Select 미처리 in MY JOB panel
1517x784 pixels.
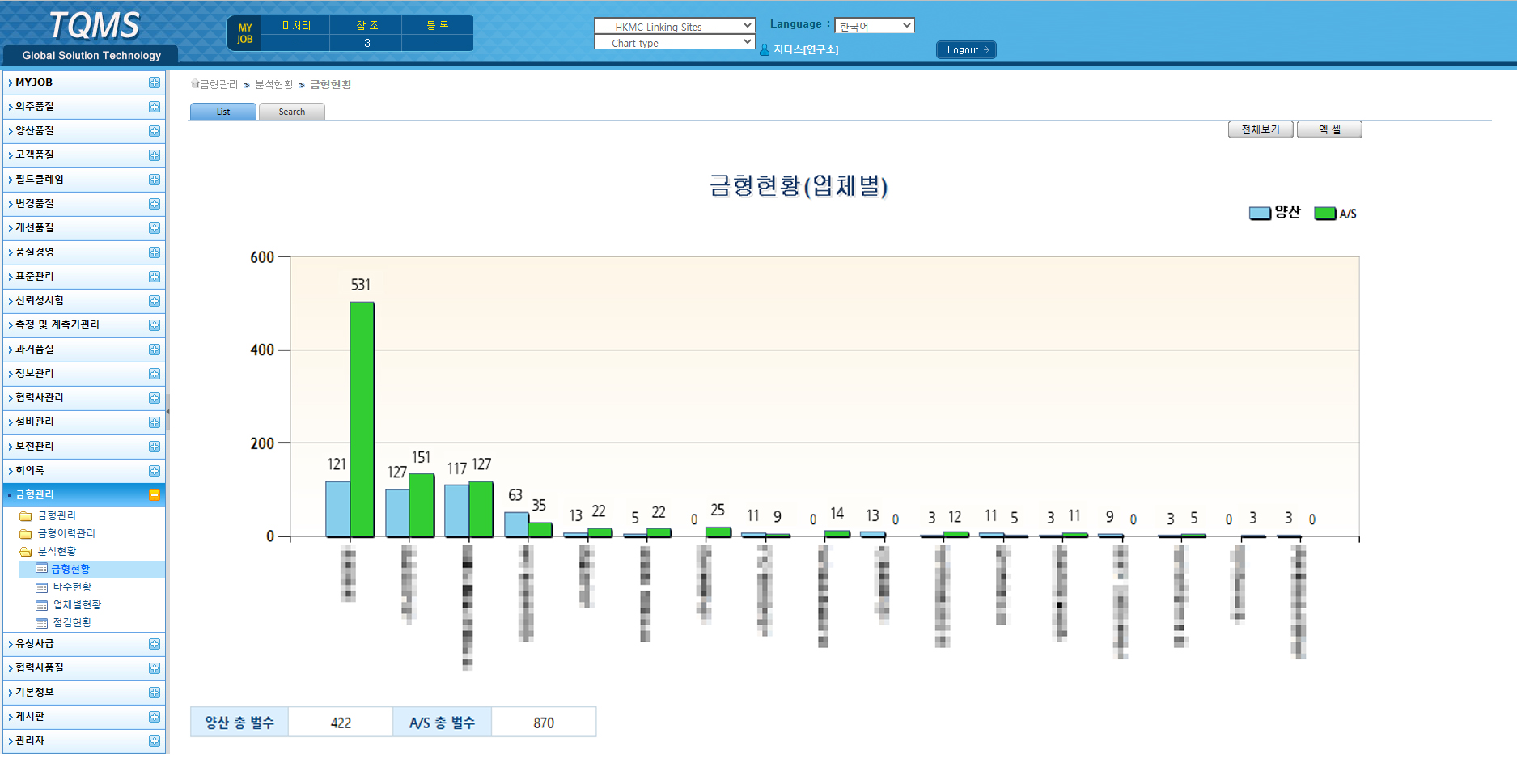[x=296, y=25]
